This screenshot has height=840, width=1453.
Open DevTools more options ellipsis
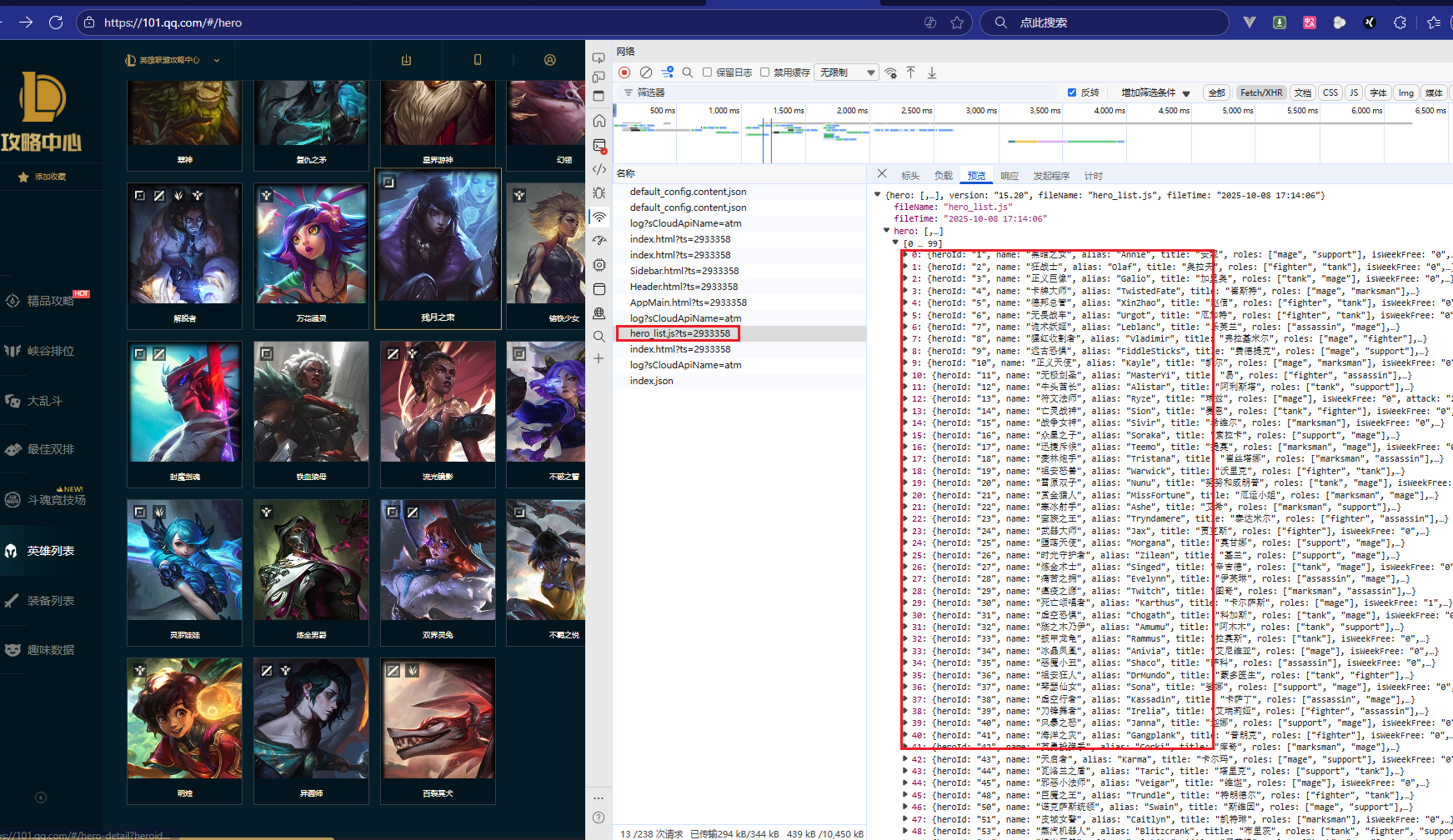(599, 797)
